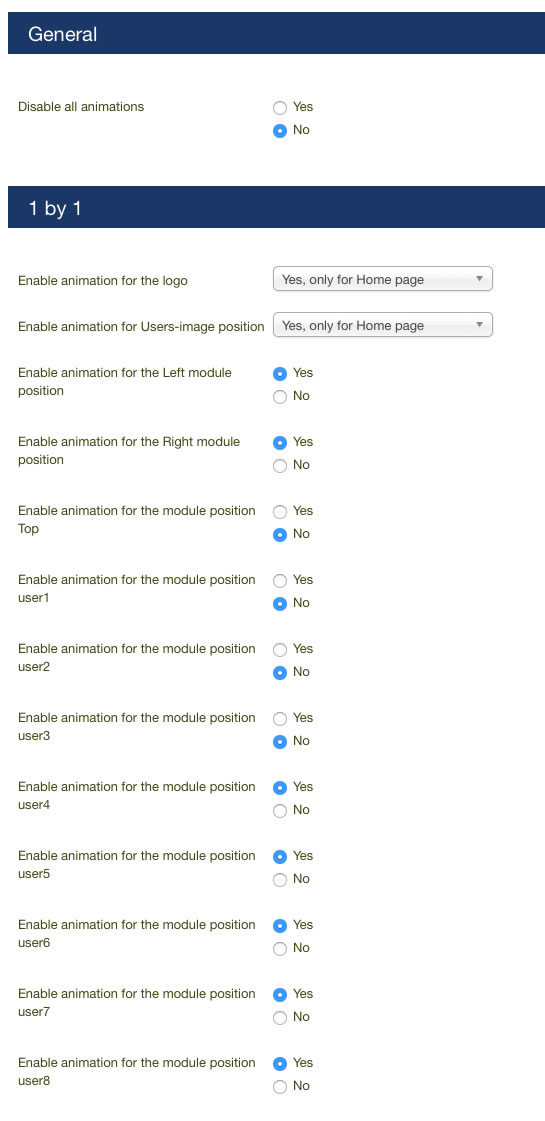This screenshot has width=545, height=1121.
Task: Select Yes for Disable all animations
Action: pyautogui.click(x=280, y=108)
